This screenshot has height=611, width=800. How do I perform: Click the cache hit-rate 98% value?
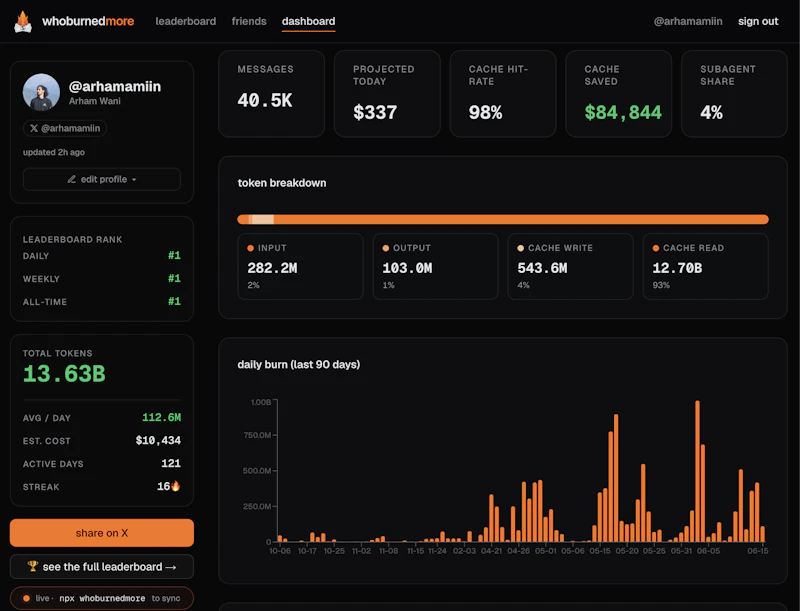[485, 113]
